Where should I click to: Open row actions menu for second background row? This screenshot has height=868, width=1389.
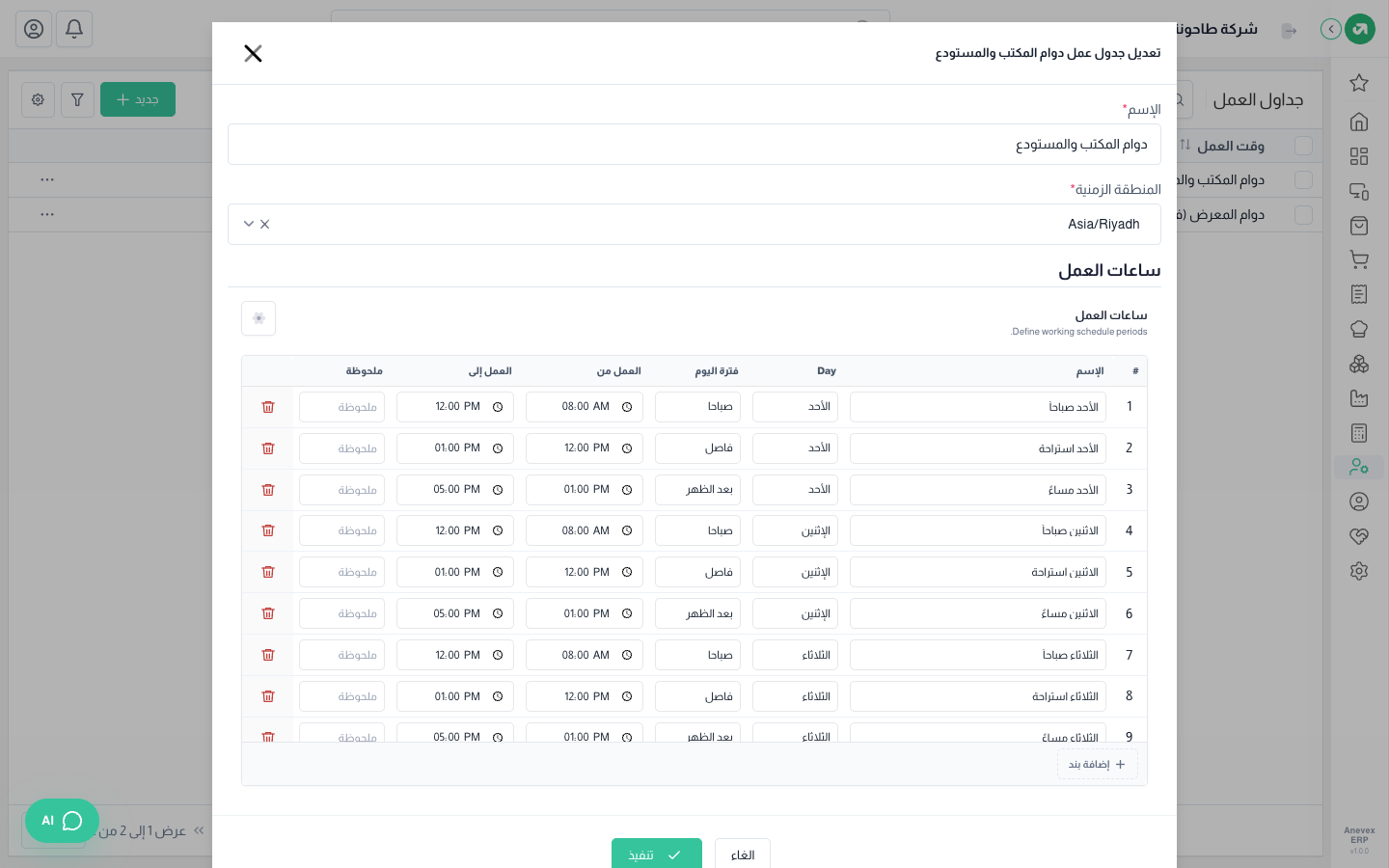47,214
